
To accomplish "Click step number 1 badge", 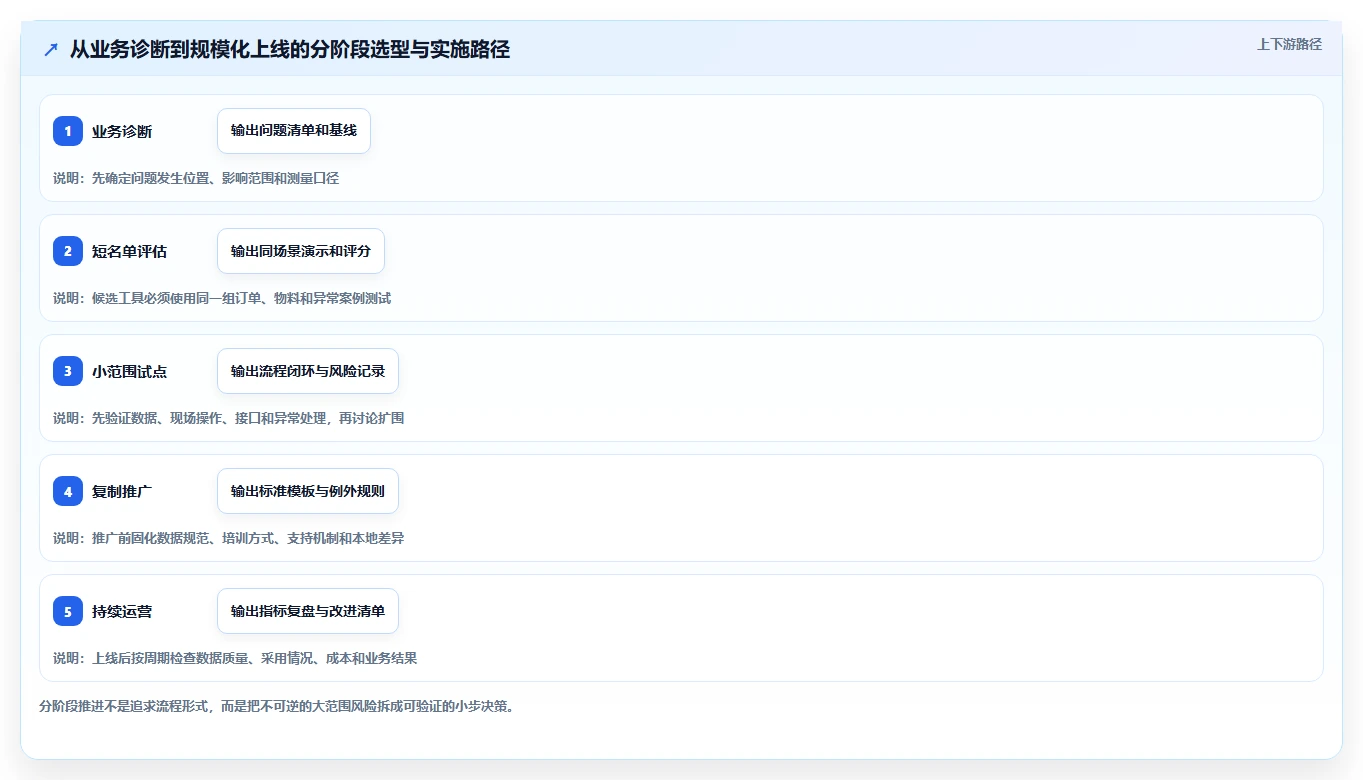I will tap(68, 131).
